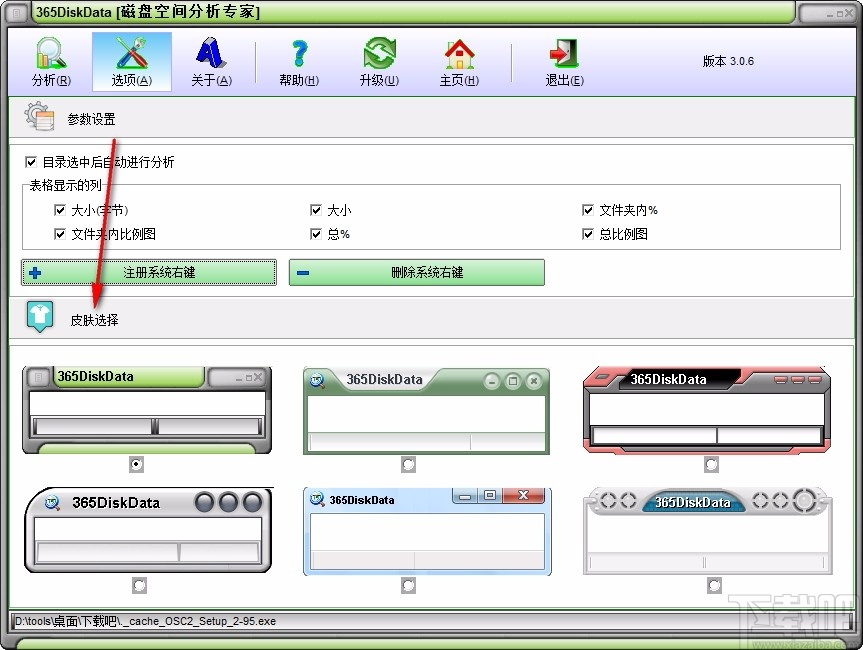Click the 皮肤选择 section header label
This screenshot has height=650, width=863.
pos(94,320)
